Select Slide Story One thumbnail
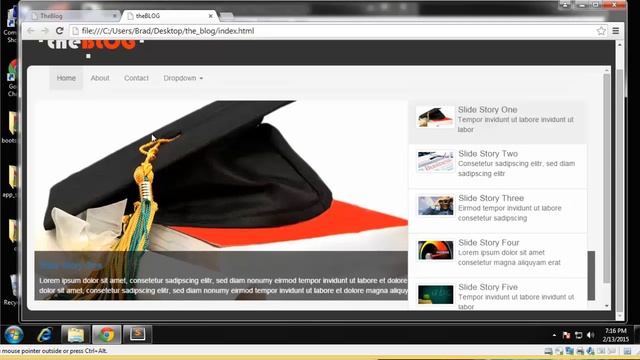 pyautogui.click(x=435, y=117)
